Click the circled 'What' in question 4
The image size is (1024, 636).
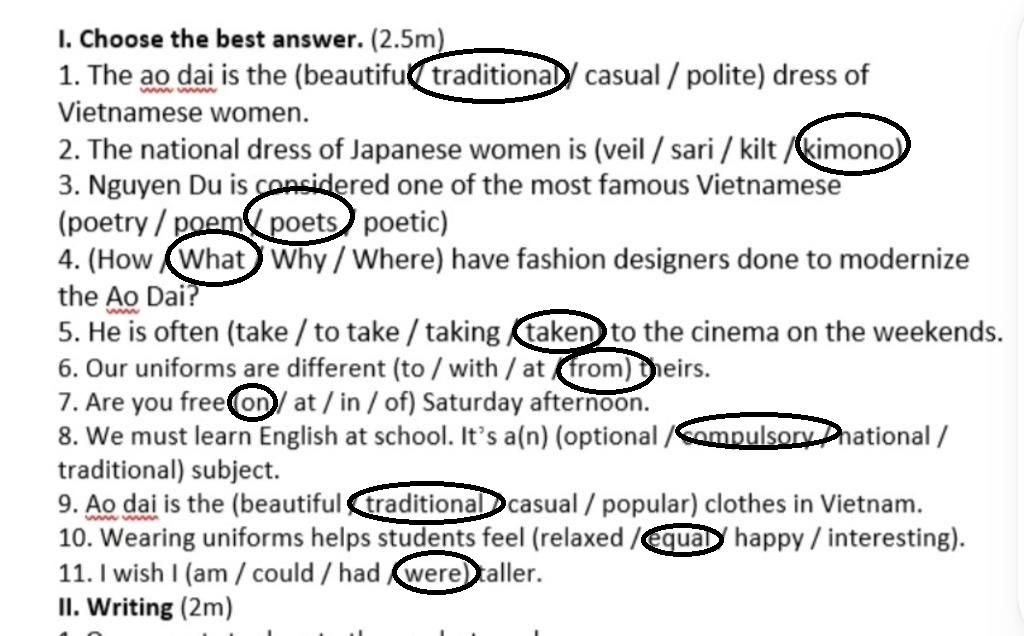point(212,259)
